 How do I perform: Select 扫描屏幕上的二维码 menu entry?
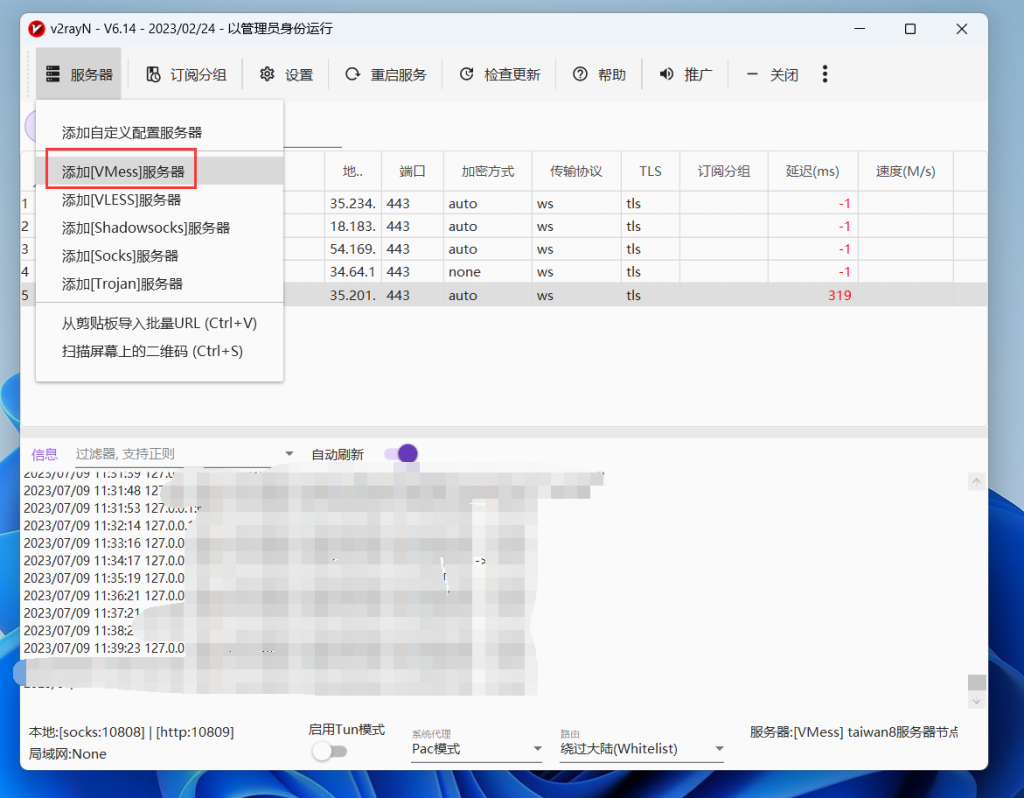[x=159, y=351]
